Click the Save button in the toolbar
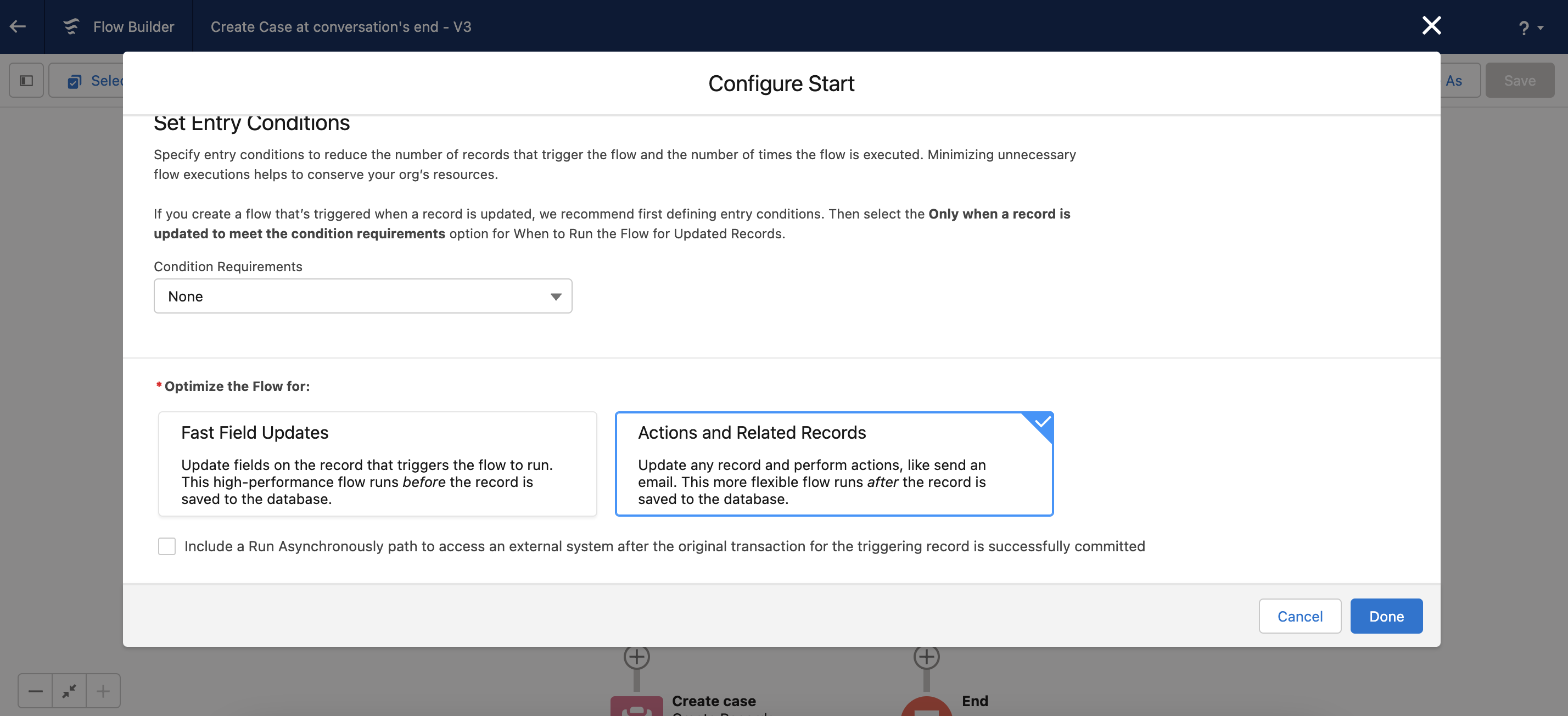This screenshot has width=1568, height=716. (1519, 80)
